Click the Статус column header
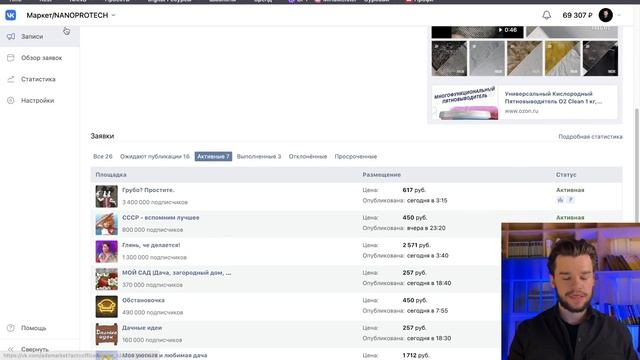This screenshot has width=640, height=360. tap(566, 175)
